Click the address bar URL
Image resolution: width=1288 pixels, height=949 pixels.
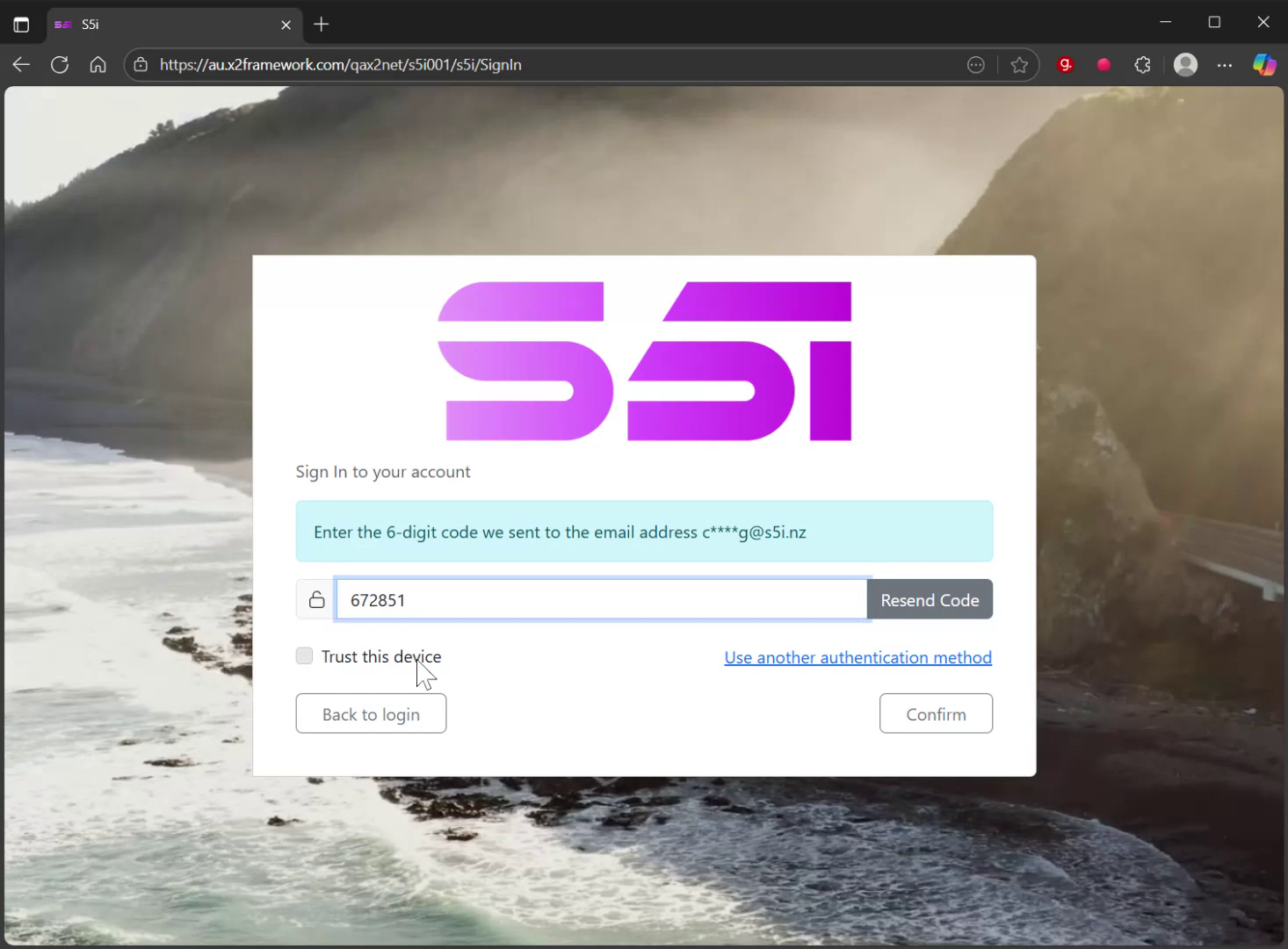coord(341,64)
